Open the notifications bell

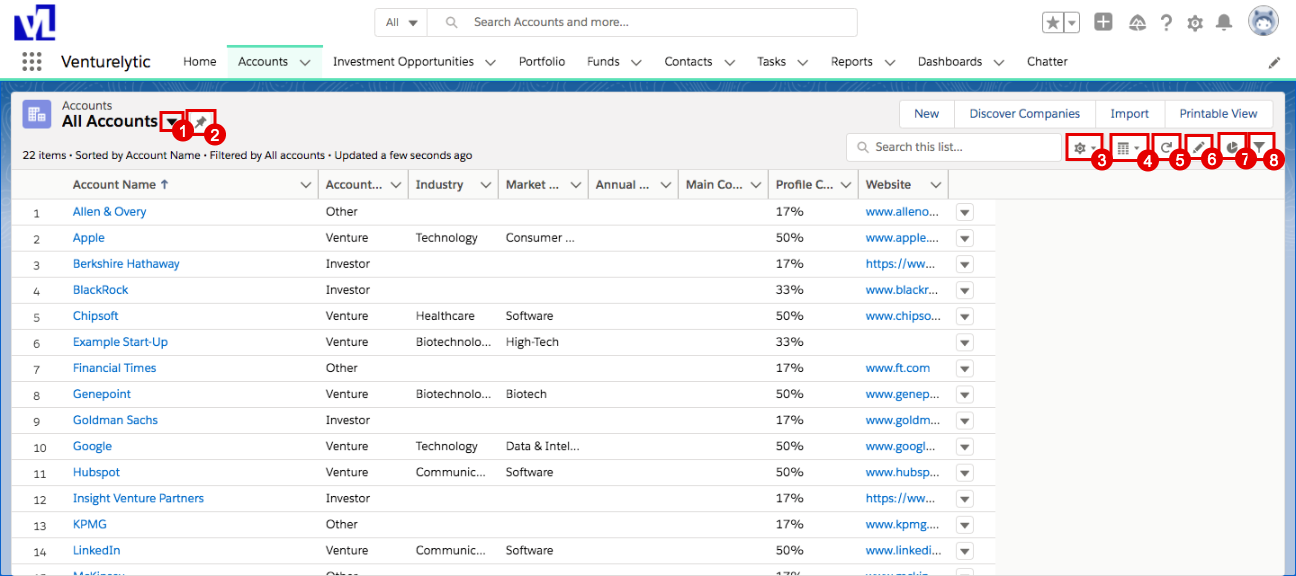coord(1224,22)
